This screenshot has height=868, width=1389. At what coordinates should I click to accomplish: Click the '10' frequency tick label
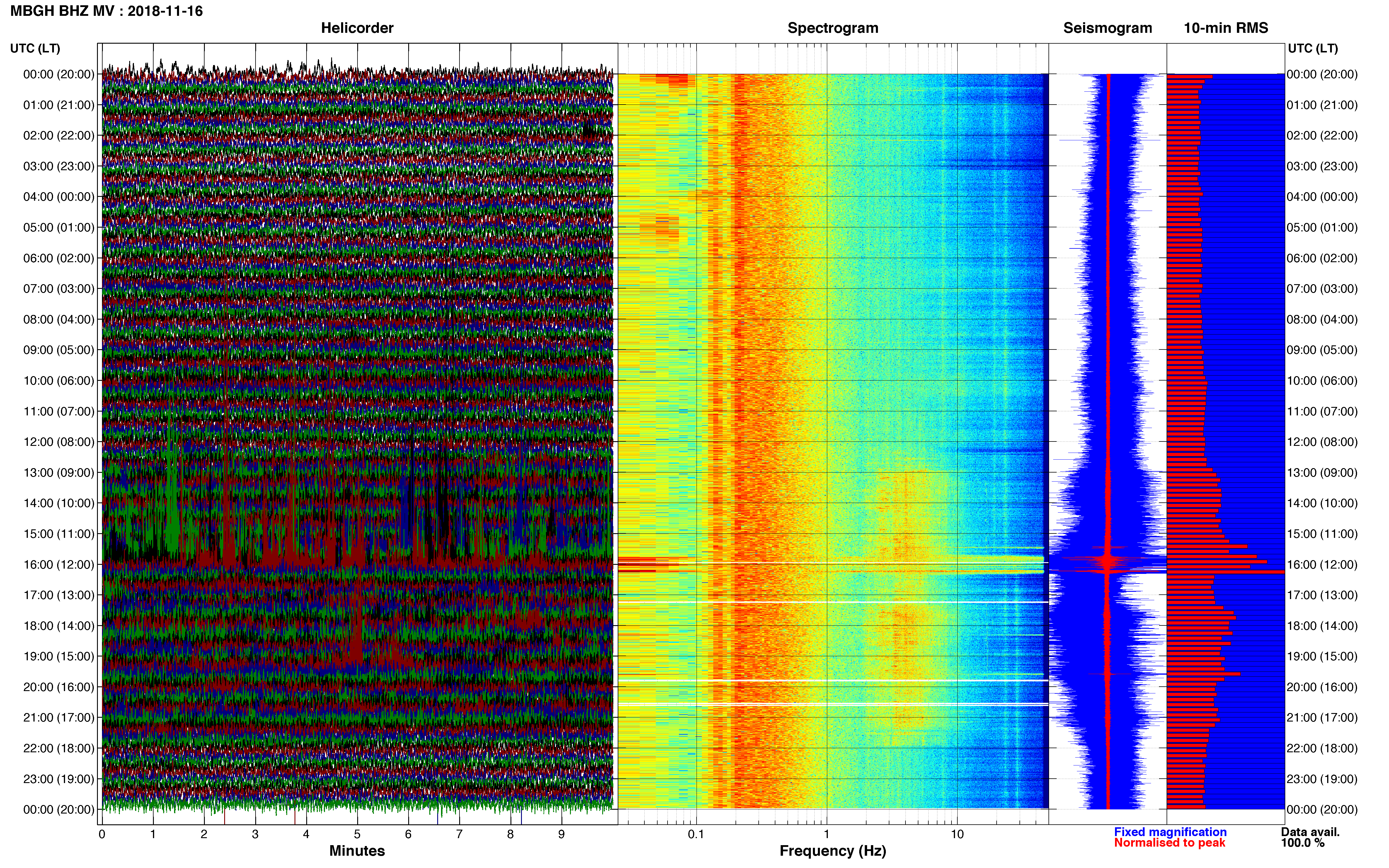point(957,834)
